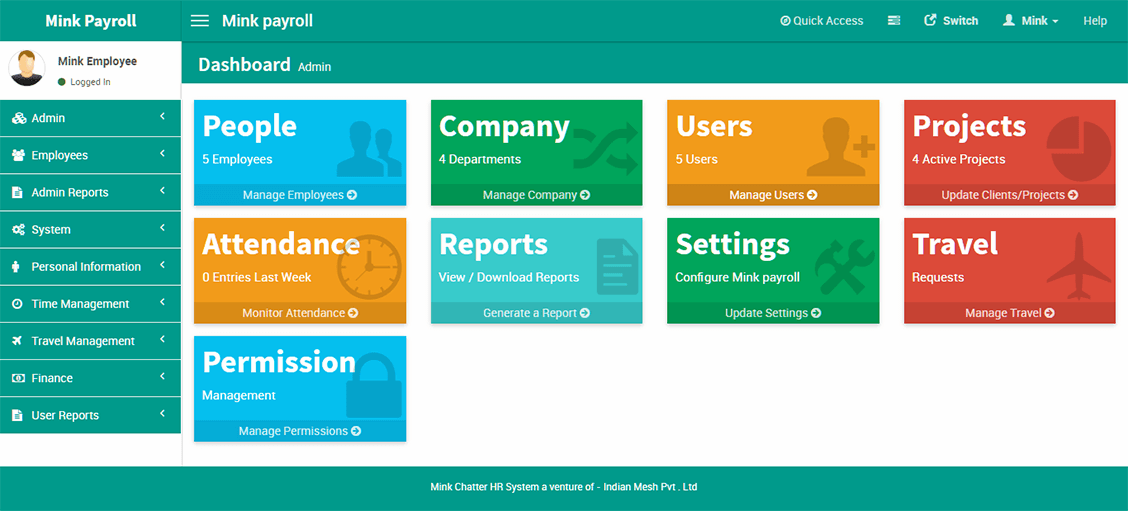This screenshot has height=511, width=1128.
Task: Click the Update Settings link
Action: pos(773,313)
